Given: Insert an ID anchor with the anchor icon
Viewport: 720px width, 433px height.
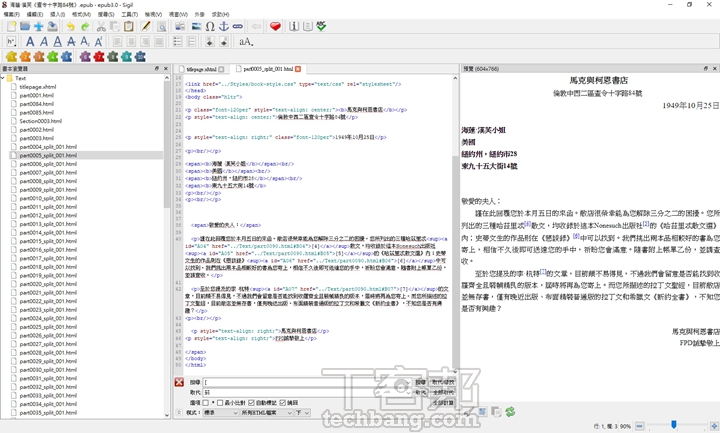Looking at the screenshot, I should click(x=224, y=27).
